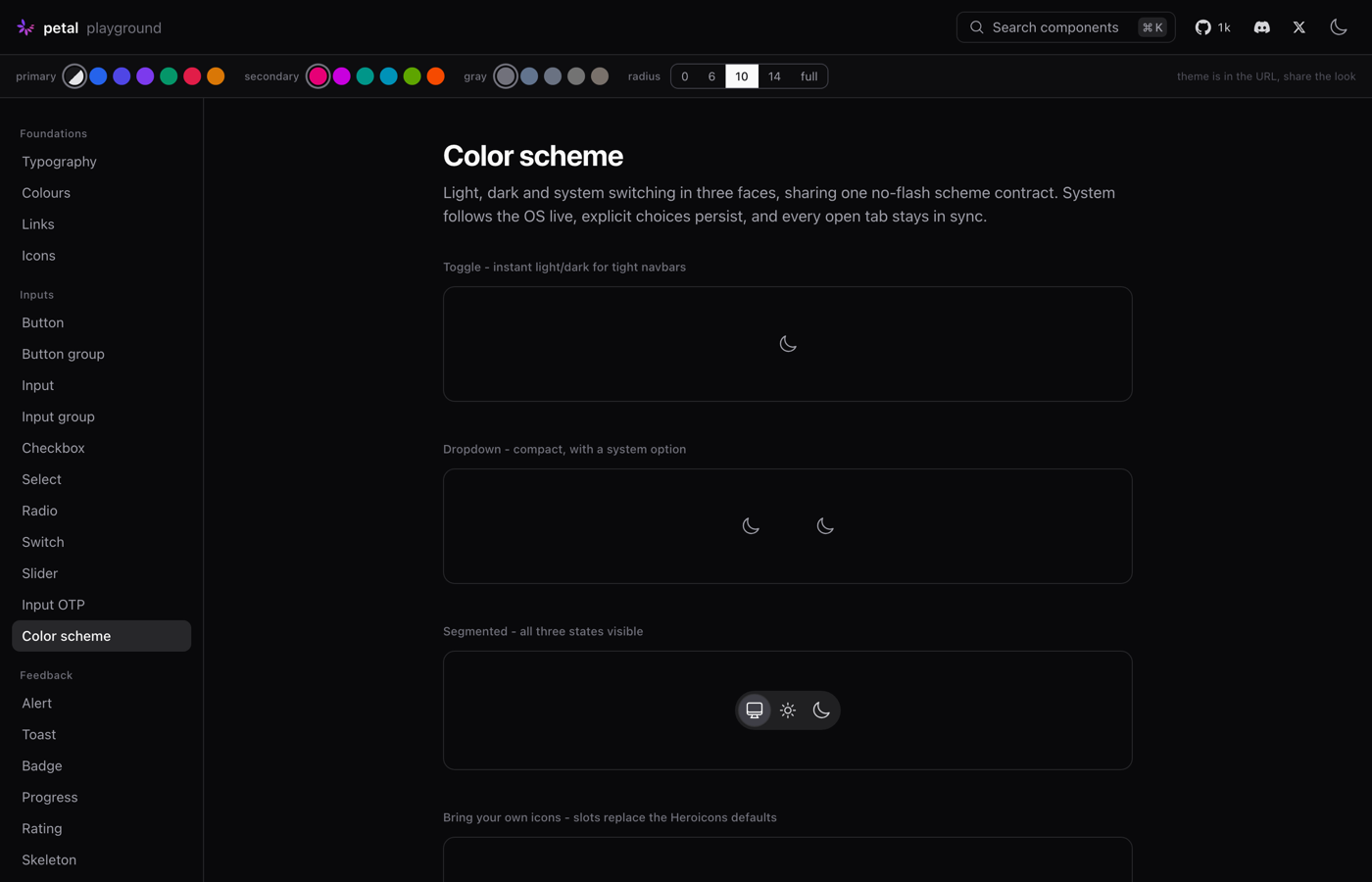The image size is (1372, 882).
Task: Click the moon icon in Toggle demo
Action: pos(788,344)
